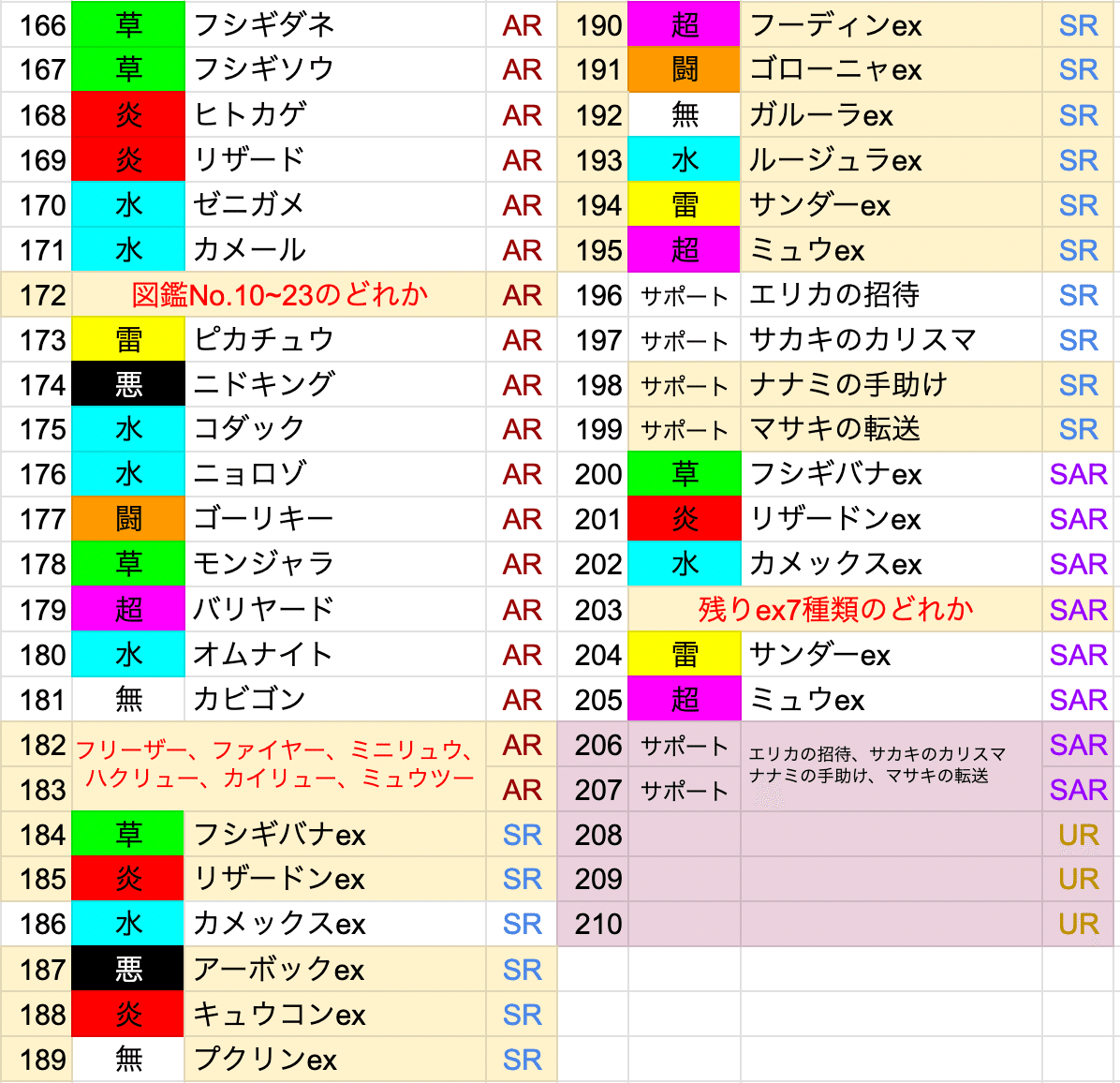Click the cell フシギバナex in row 184
1120x1083 pixels.
(335, 835)
